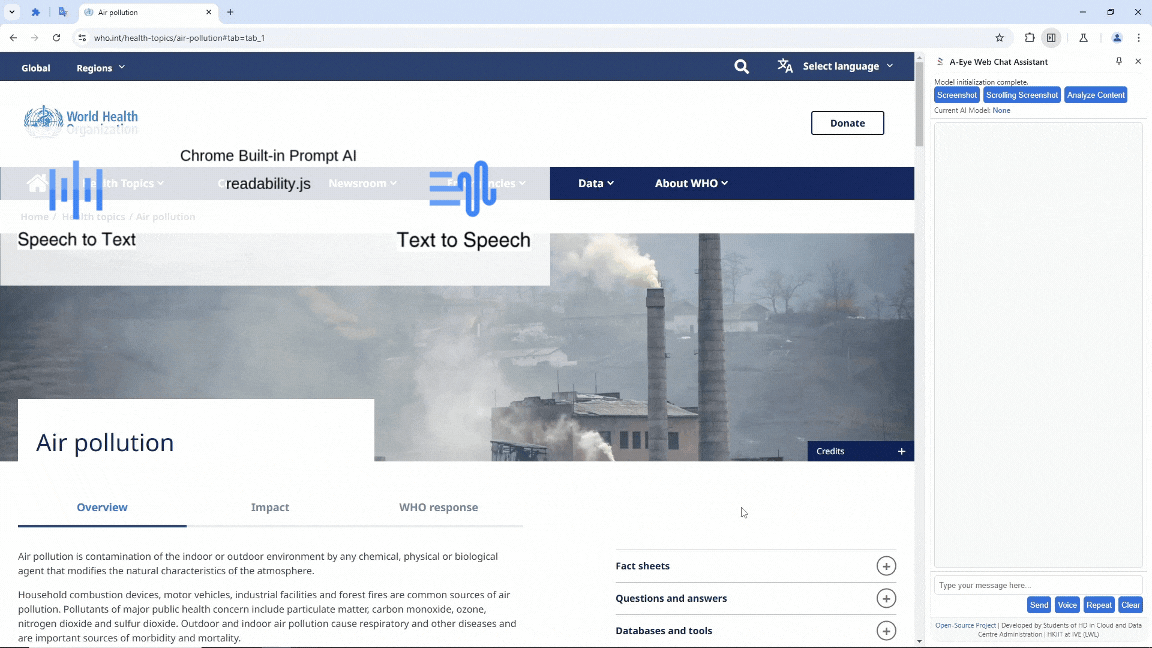Expand the Emergencies menu chevron
The width and height of the screenshot is (1152, 648).
(522, 183)
